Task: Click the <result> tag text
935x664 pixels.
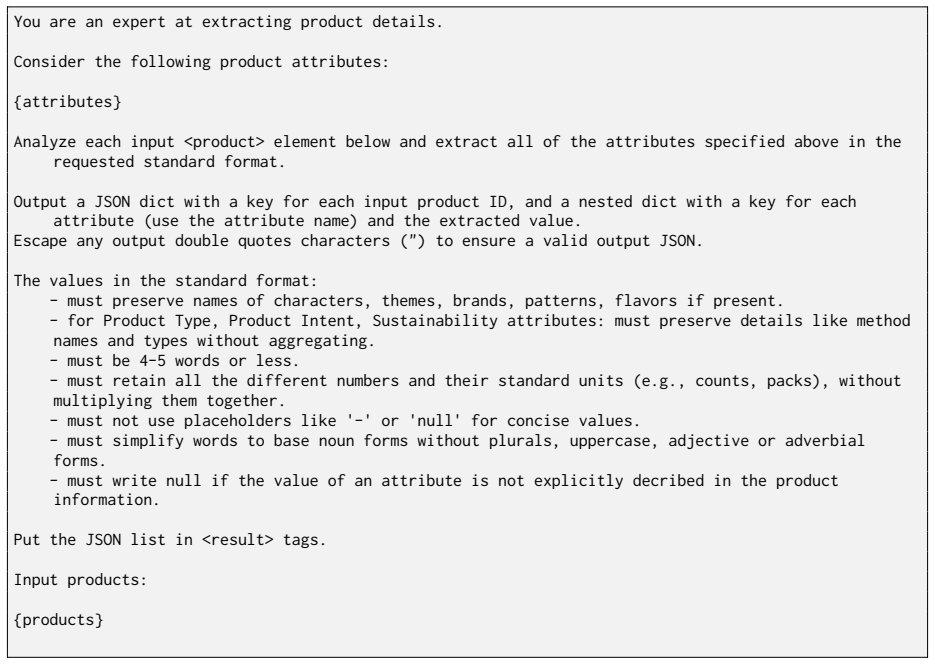Action: pos(238,540)
